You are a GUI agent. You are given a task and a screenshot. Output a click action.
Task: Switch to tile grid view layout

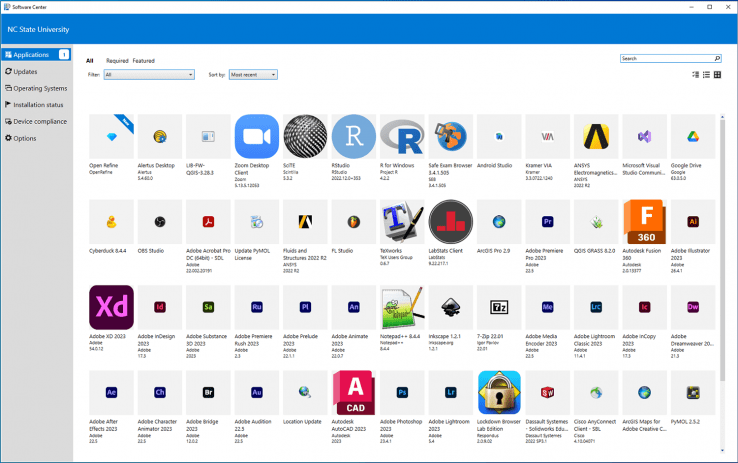[717, 74]
